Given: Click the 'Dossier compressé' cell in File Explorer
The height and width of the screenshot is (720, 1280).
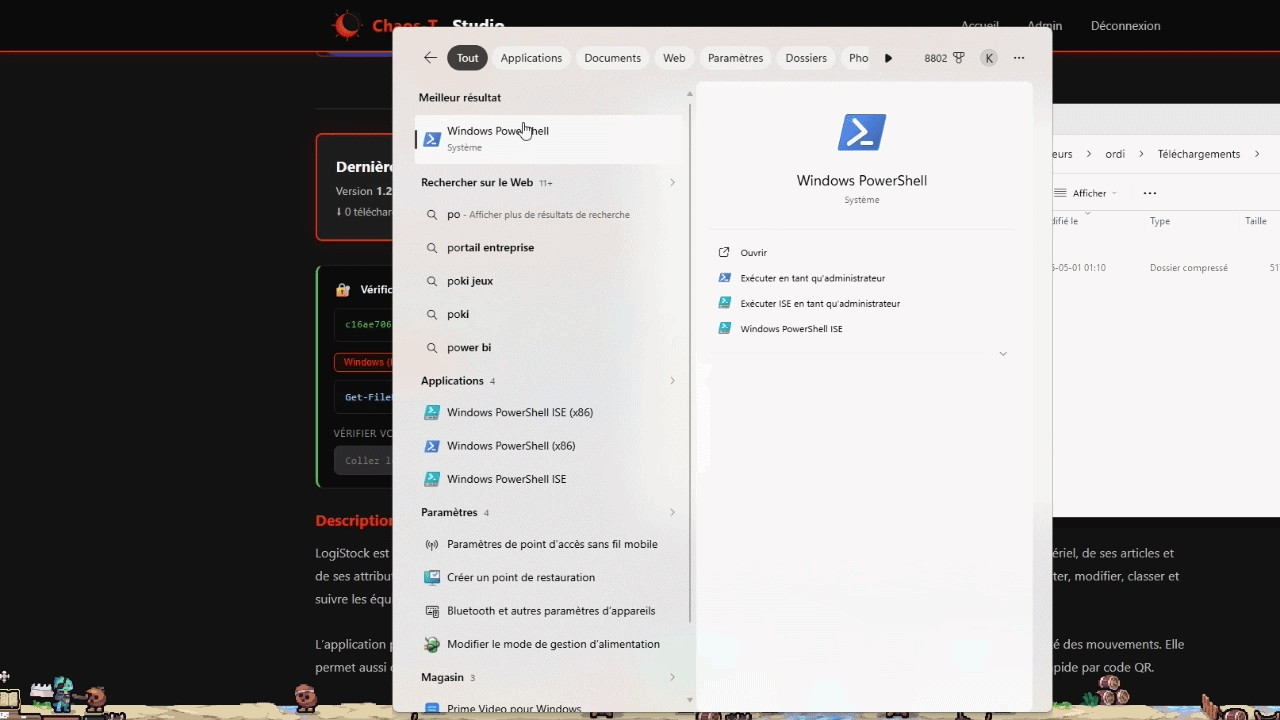Looking at the screenshot, I should [1189, 268].
